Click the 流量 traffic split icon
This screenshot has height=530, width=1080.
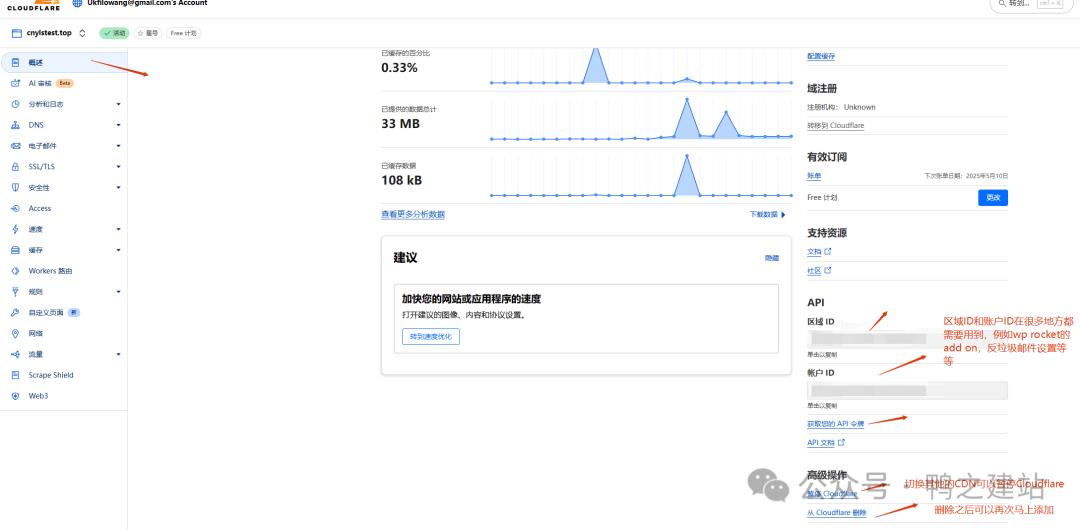tap(15, 354)
